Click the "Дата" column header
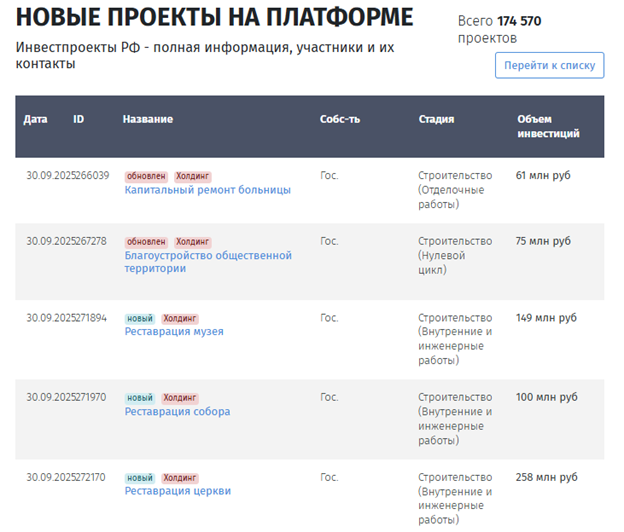This screenshot has width=624, height=532. pyautogui.click(x=35, y=119)
